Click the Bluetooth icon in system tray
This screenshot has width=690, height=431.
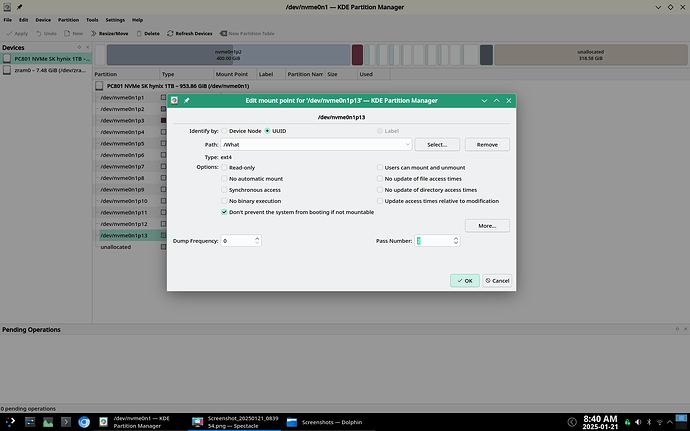(x=649, y=422)
